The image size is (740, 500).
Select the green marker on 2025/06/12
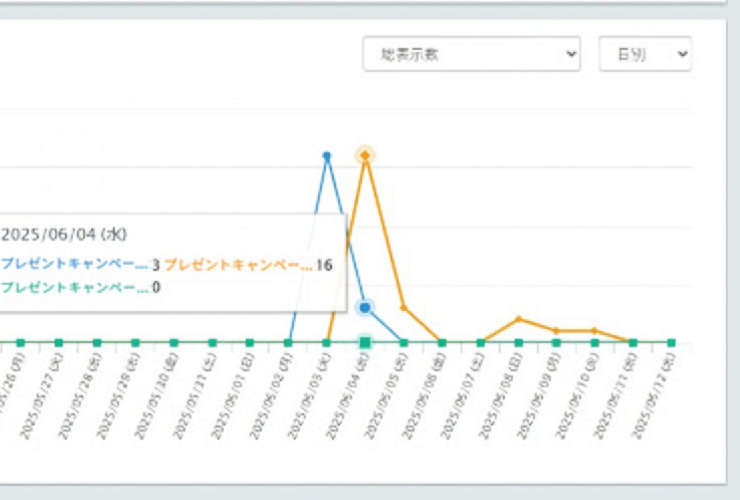pyautogui.click(x=672, y=343)
